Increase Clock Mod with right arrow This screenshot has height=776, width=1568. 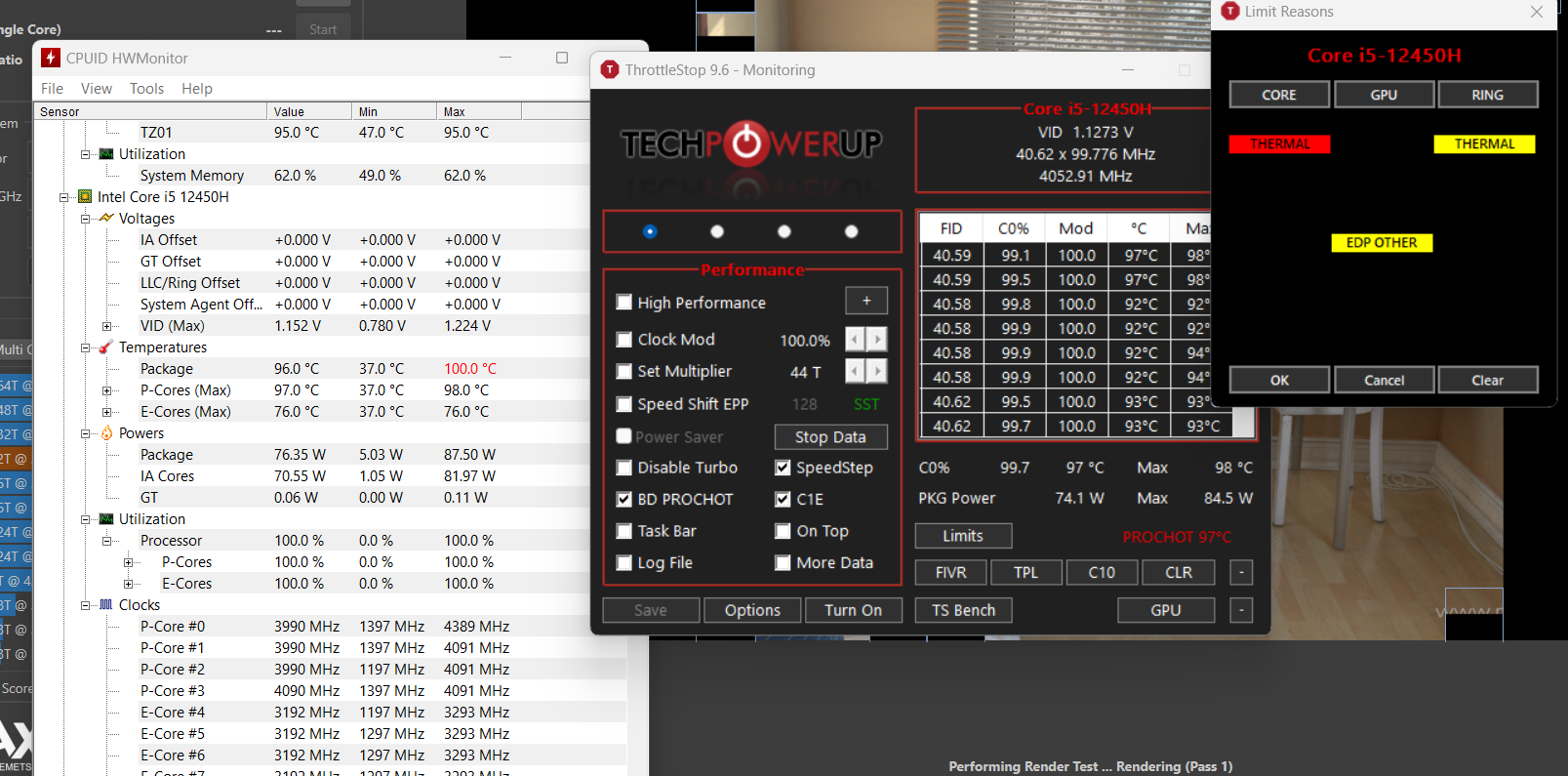[x=877, y=340]
